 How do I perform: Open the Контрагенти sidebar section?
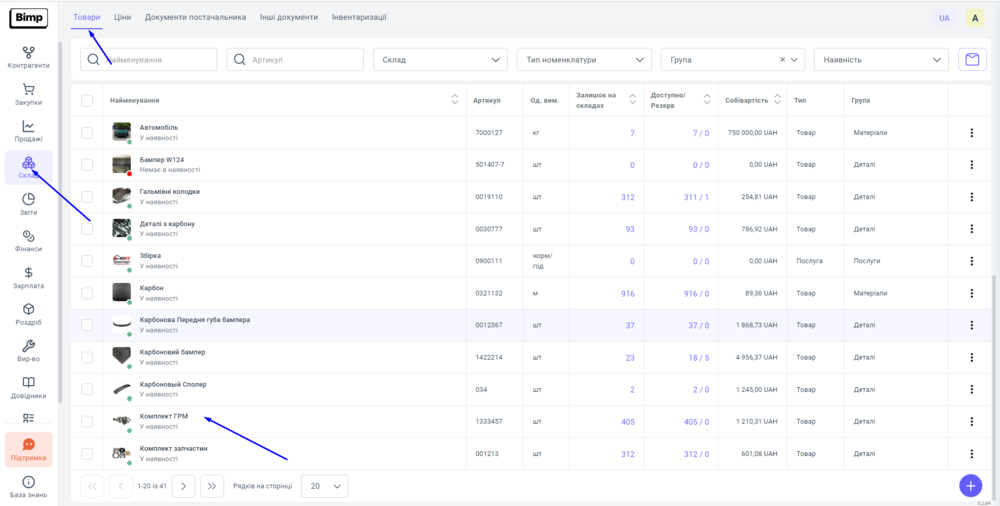(x=28, y=56)
